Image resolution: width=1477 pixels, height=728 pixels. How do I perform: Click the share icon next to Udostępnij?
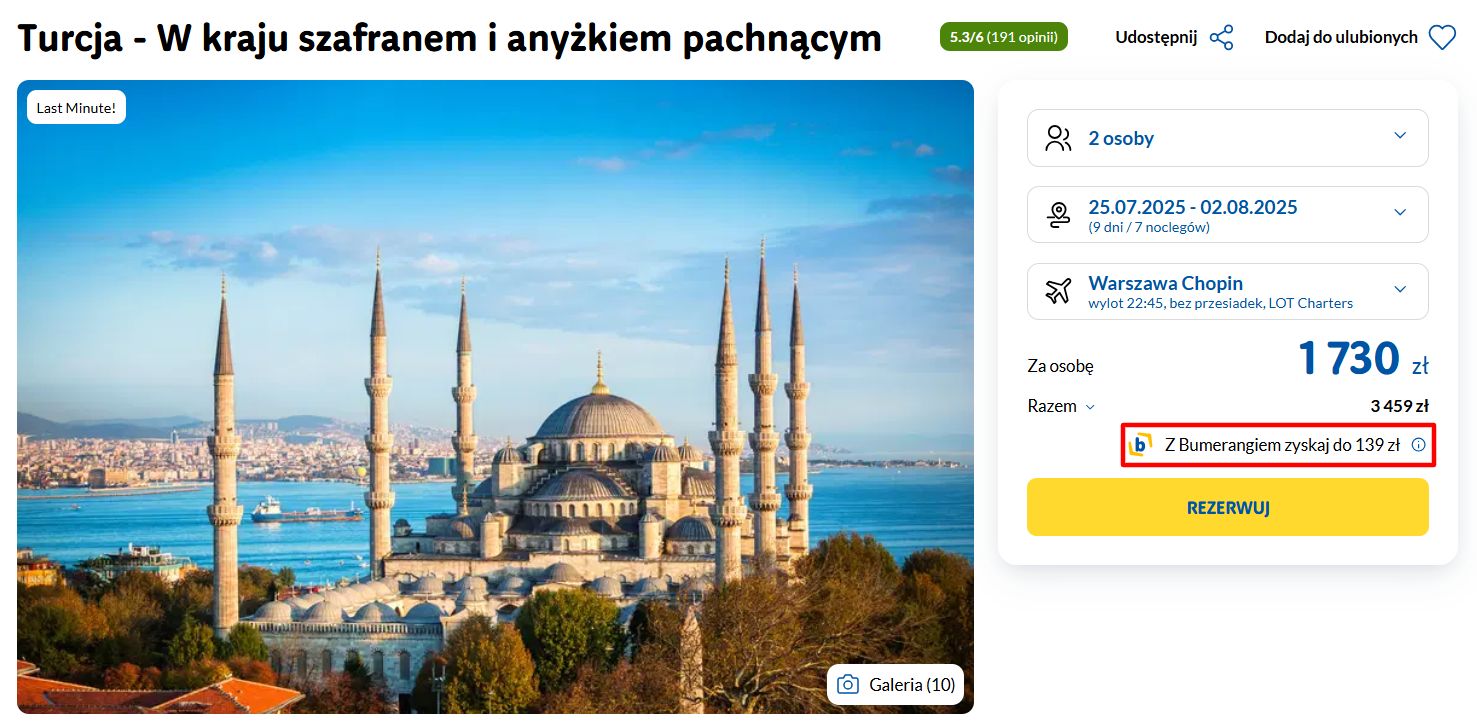[1221, 38]
